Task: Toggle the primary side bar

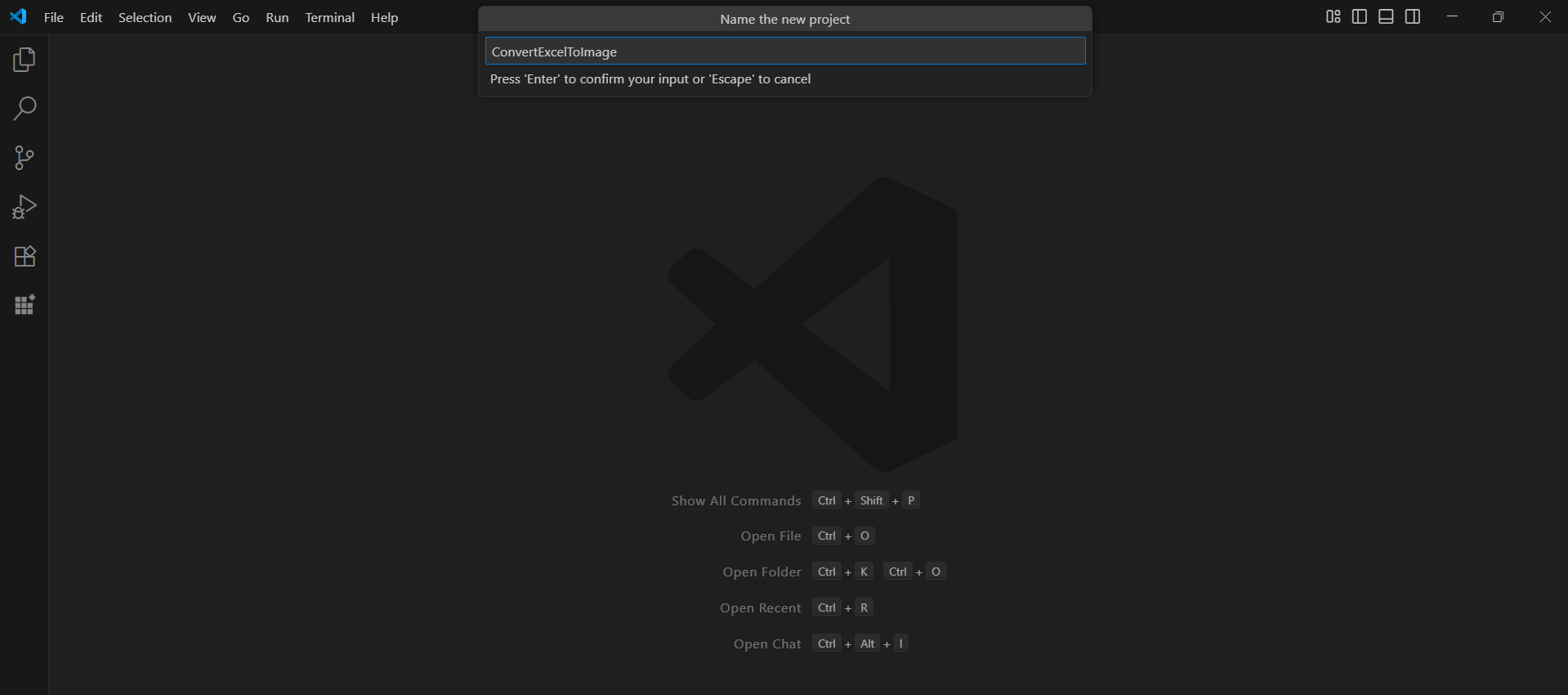Action: pos(1360,17)
